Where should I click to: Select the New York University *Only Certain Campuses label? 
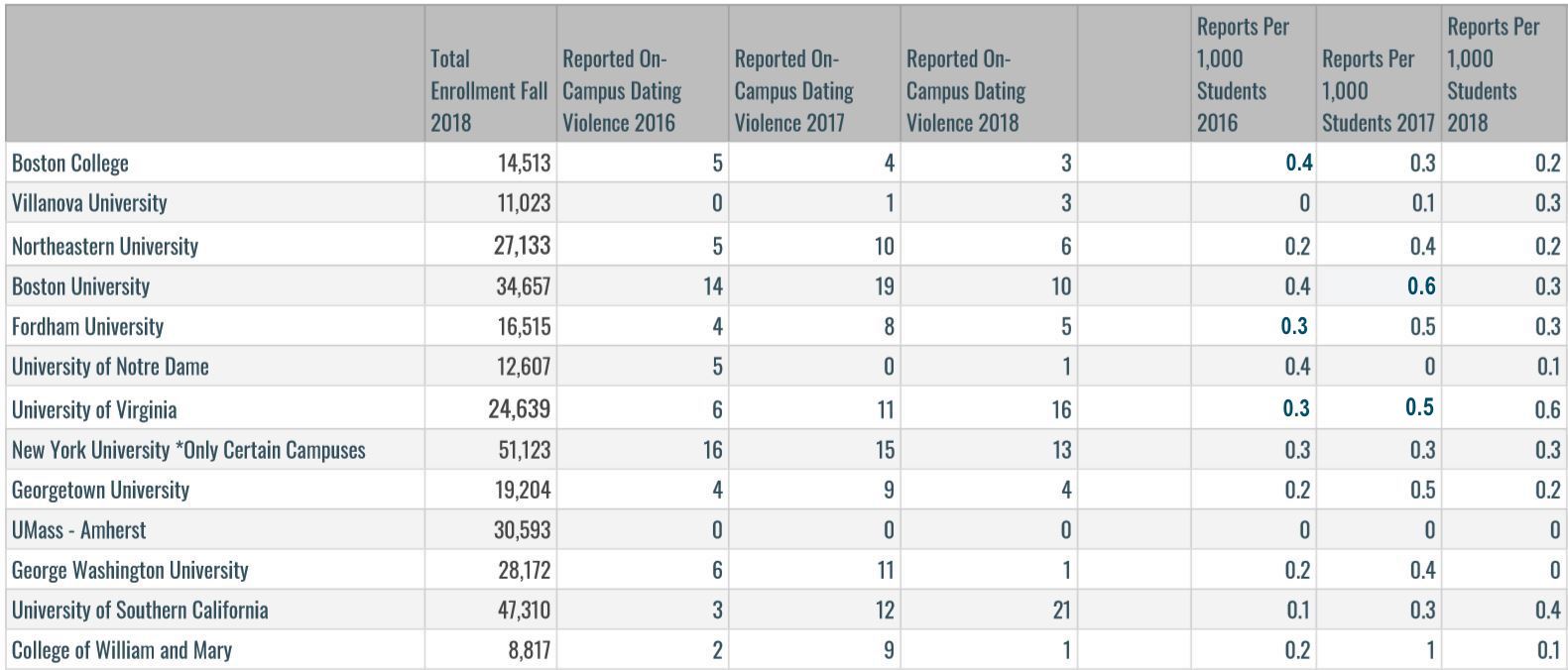click(188, 450)
